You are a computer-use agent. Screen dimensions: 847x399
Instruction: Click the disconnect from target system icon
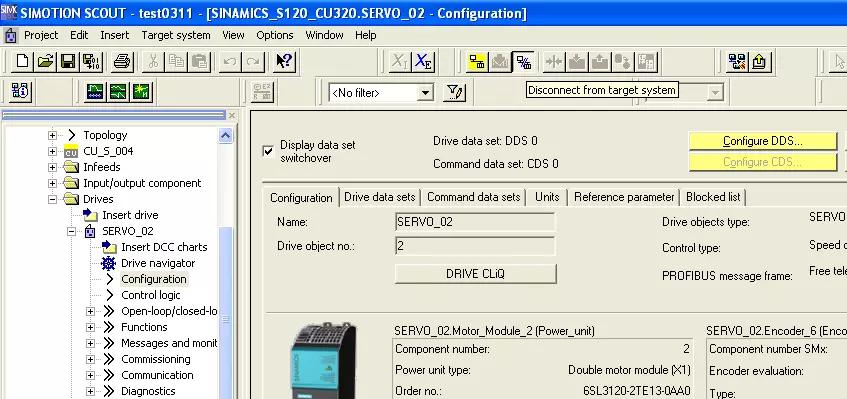[522, 62]
